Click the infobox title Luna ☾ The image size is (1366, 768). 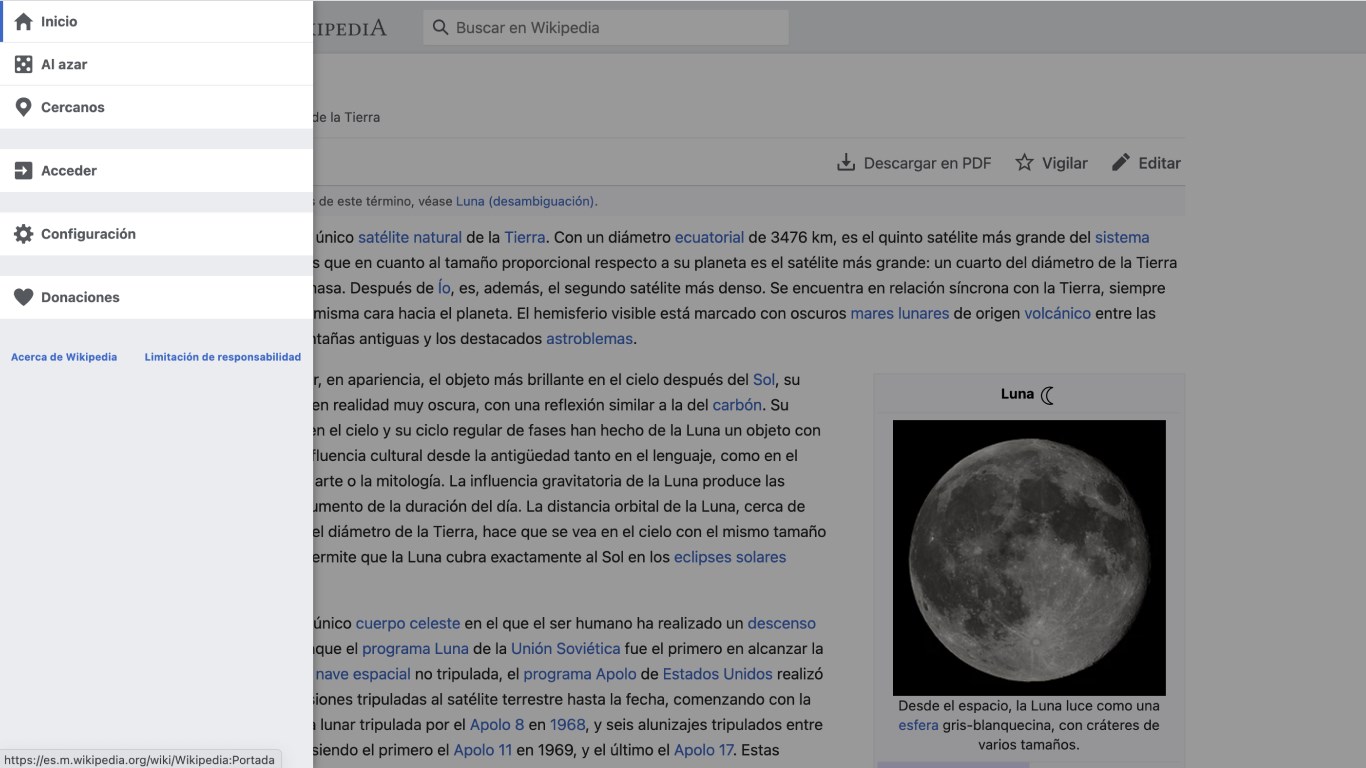click(x=1029, y=395)
